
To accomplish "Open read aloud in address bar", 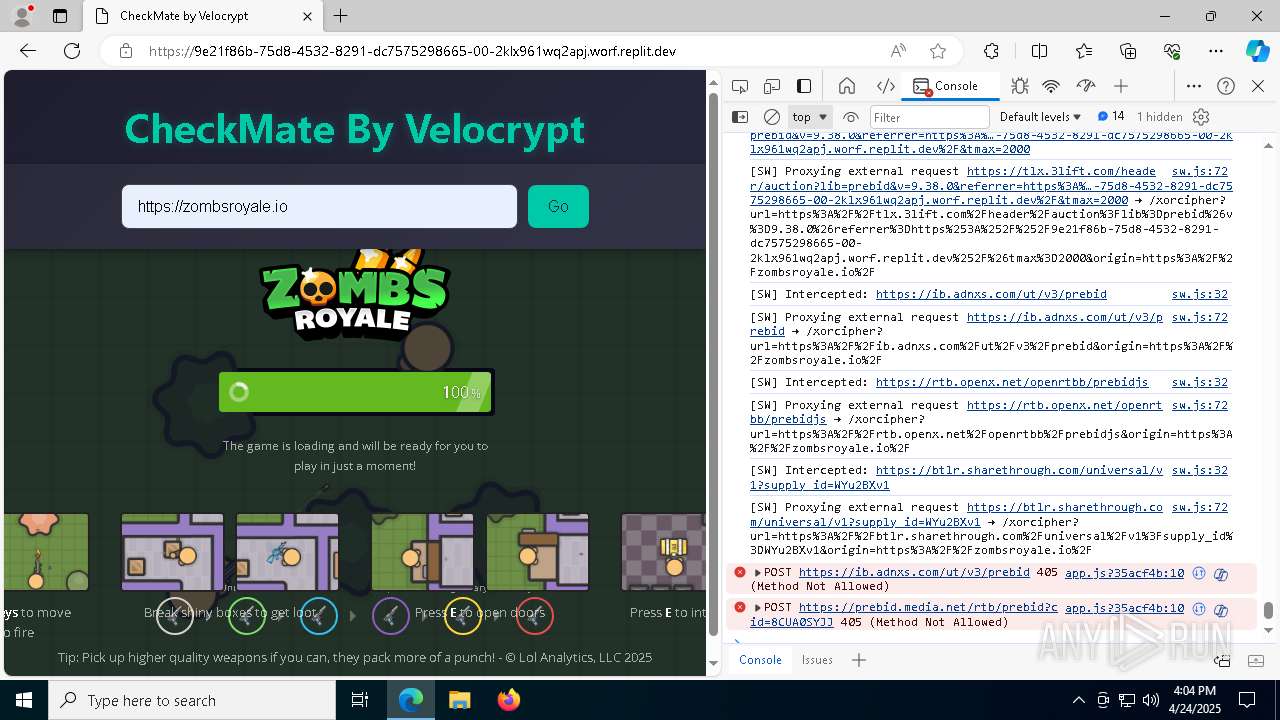I will tap(898, 51).
